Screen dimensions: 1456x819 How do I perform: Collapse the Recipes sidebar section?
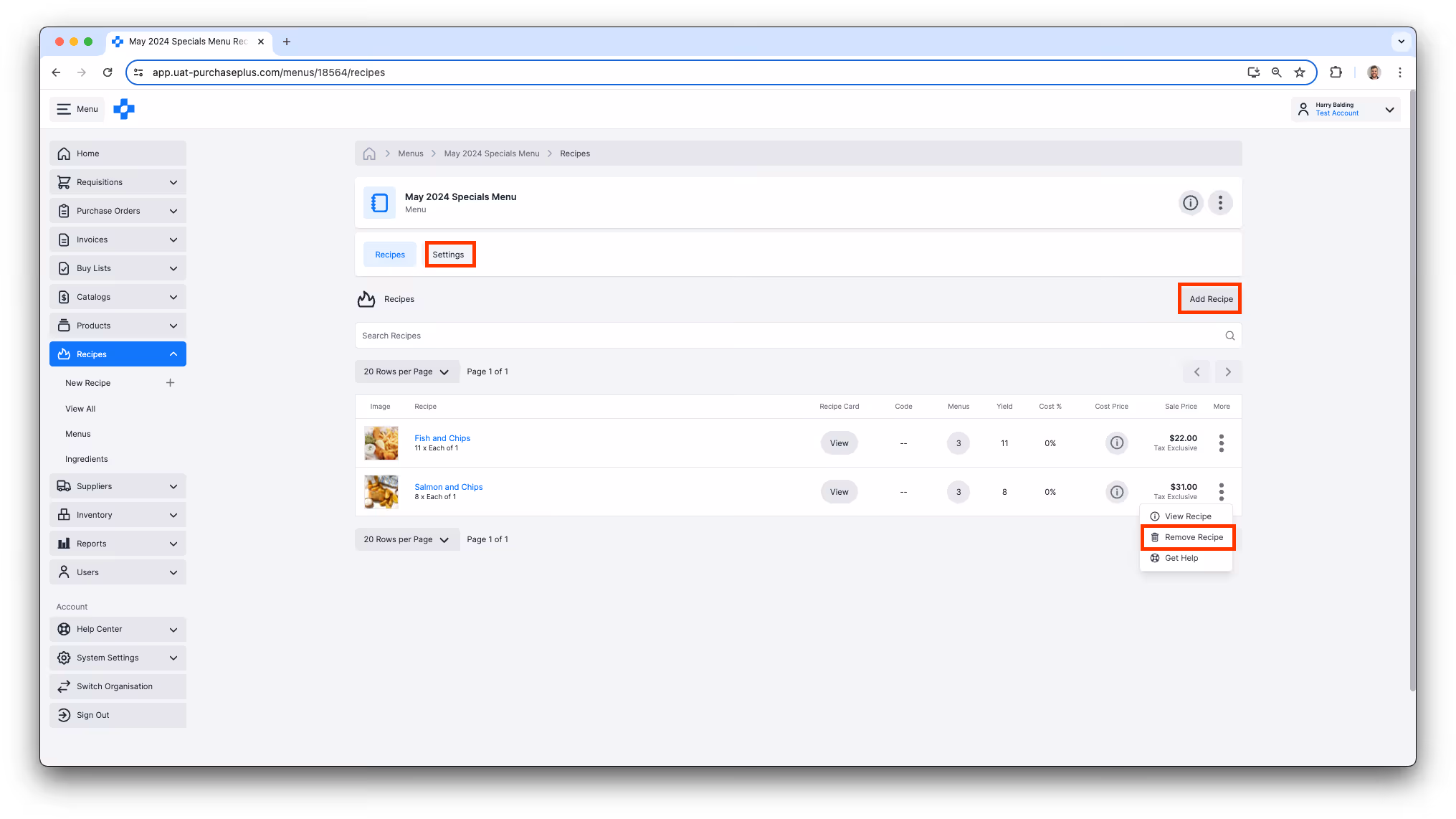118,354
